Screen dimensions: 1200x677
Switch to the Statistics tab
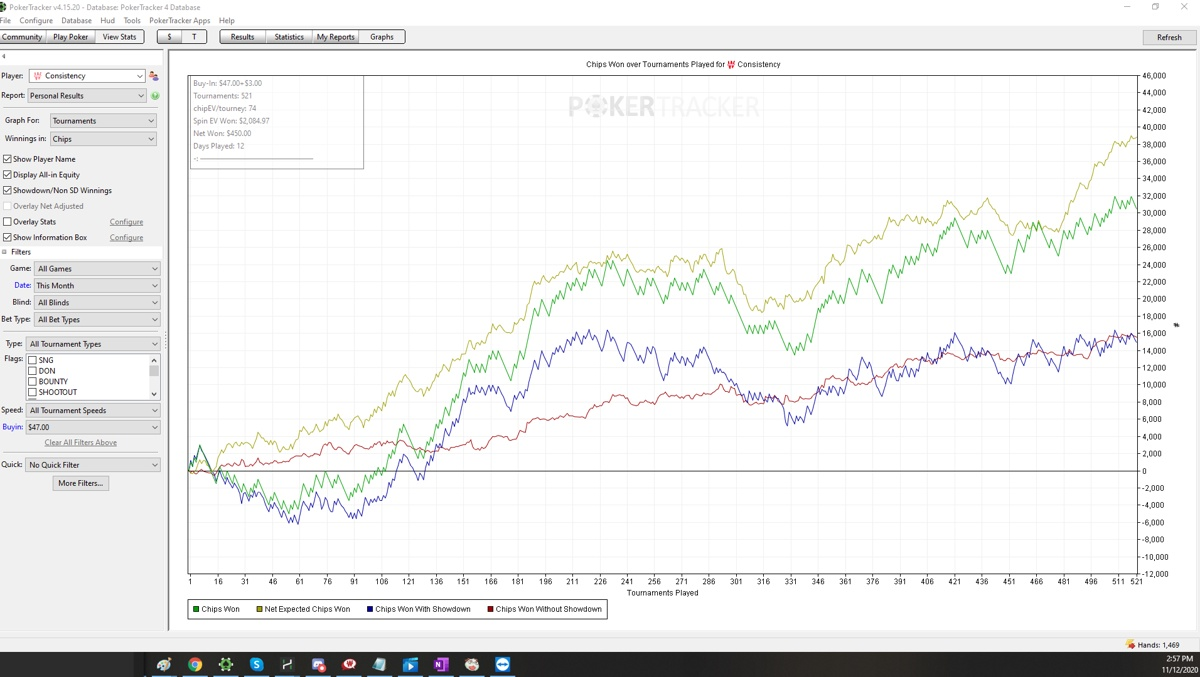[289, 37]
